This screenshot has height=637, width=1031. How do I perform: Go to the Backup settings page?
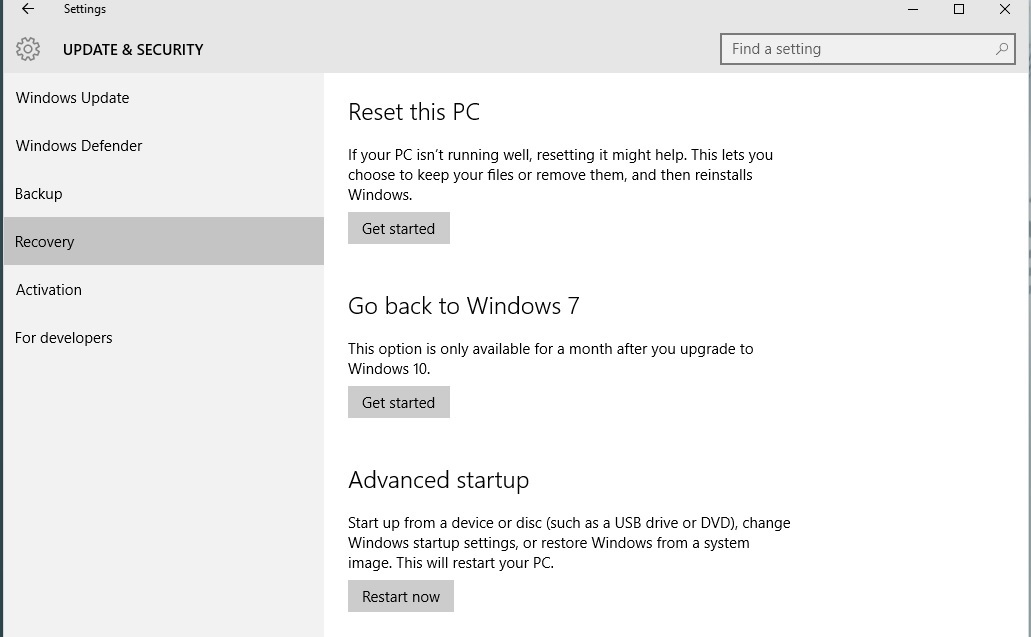pos(39,194)
